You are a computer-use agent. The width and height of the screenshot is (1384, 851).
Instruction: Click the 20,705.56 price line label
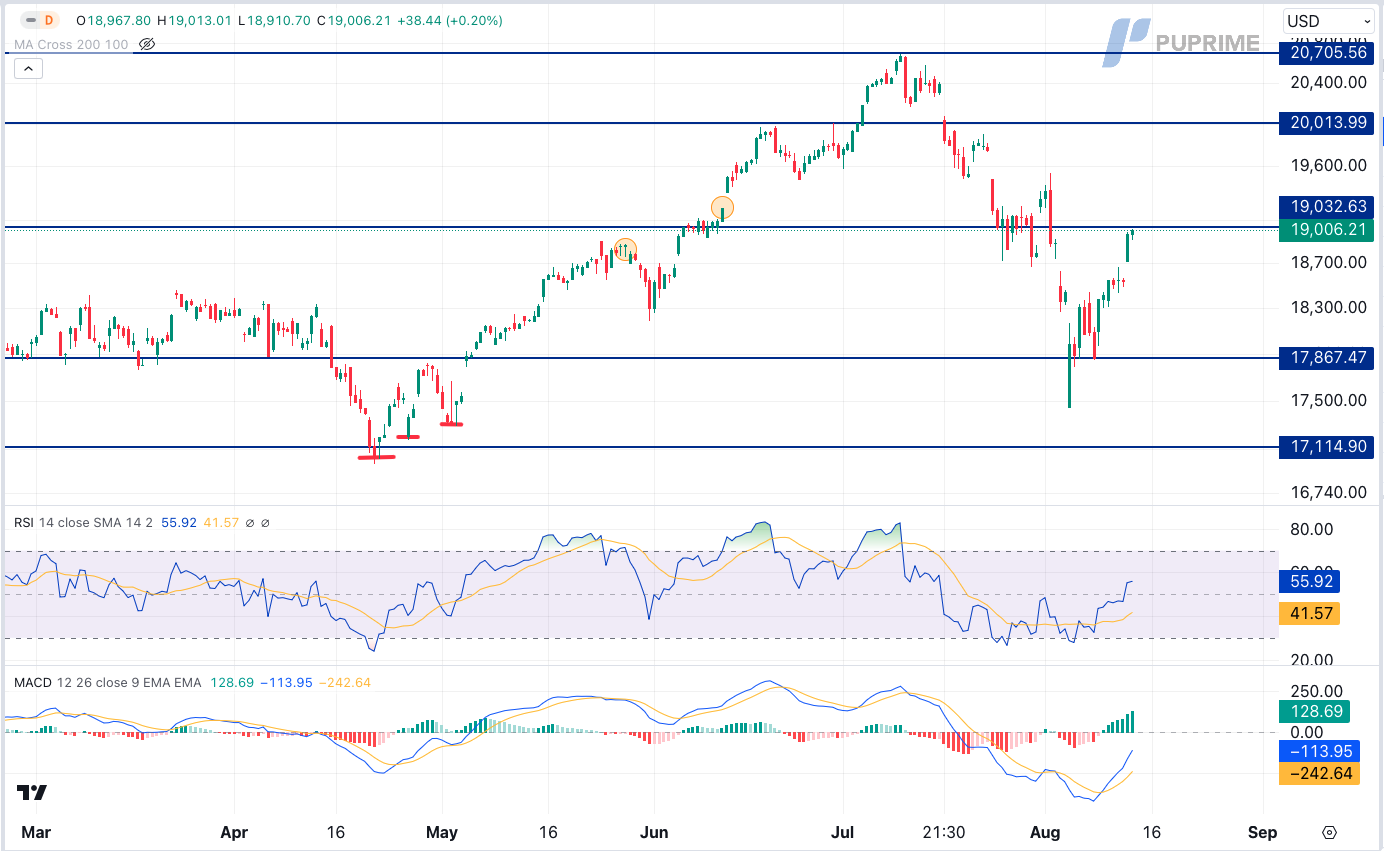pos(1327,53)
